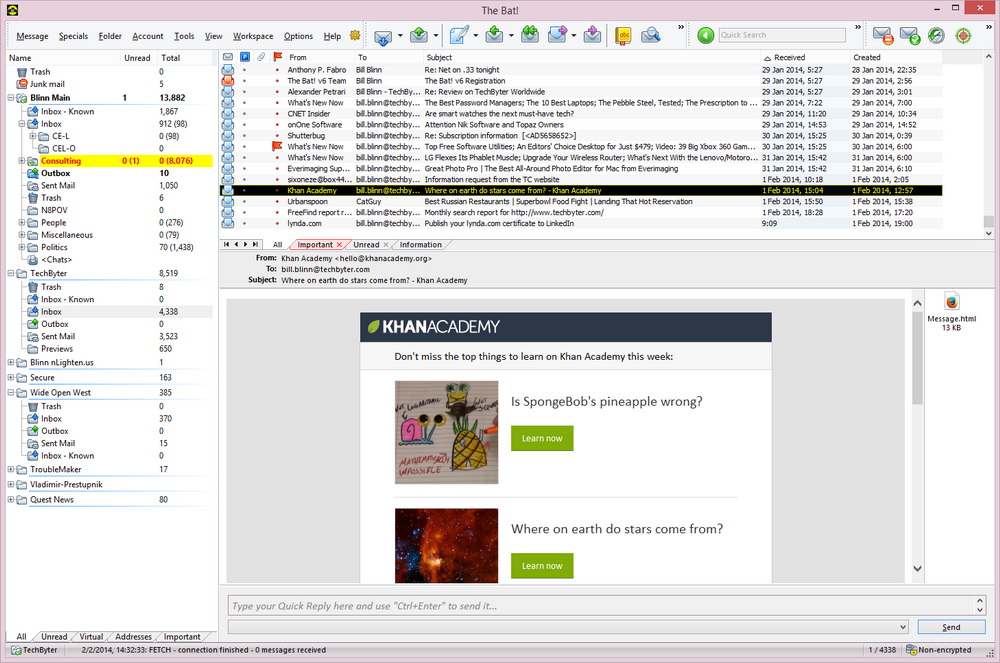
Task: Switch to the Unread message tab
Action: pos(366,245)
